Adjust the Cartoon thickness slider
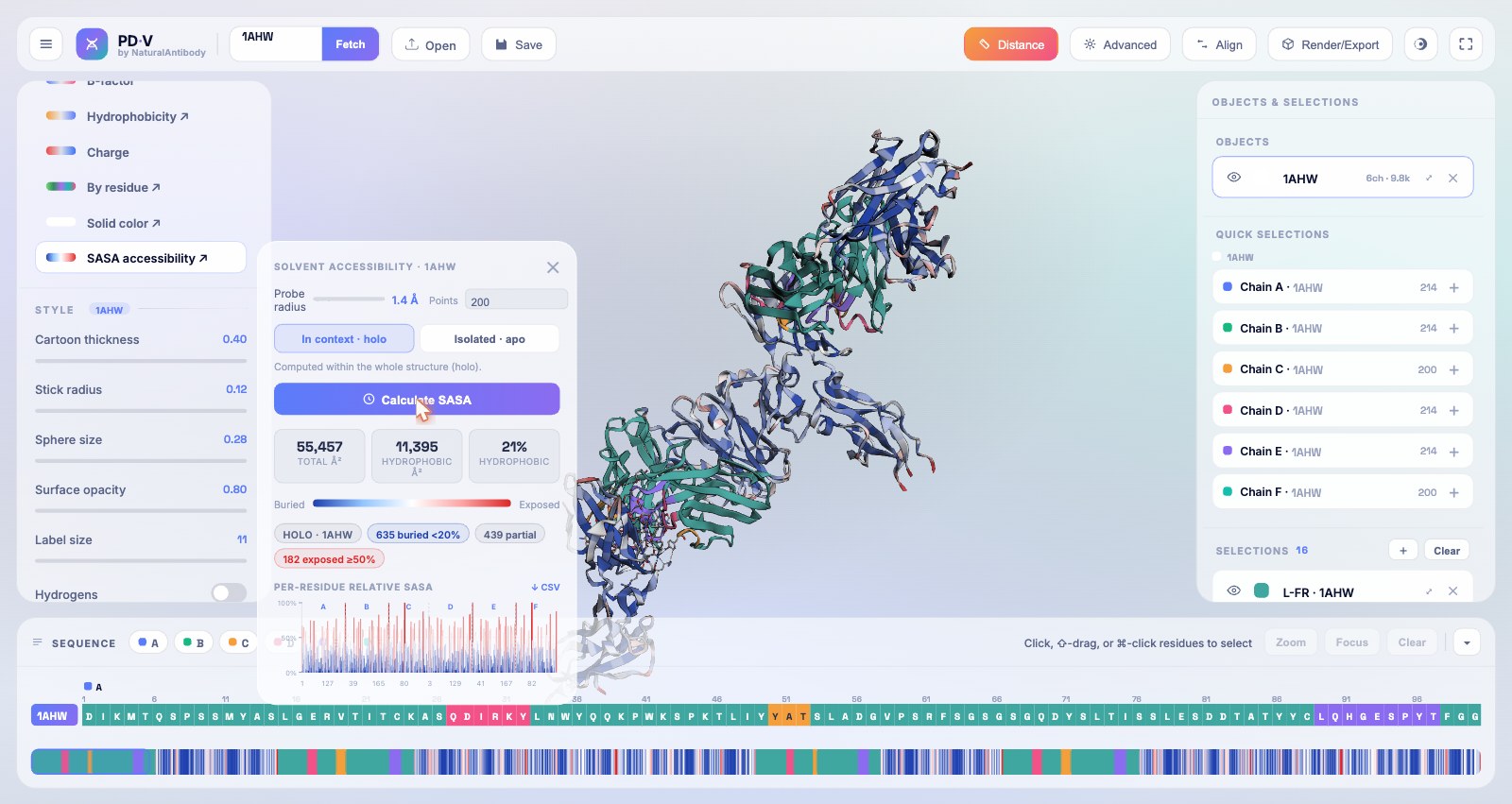 [x=141, y=361]
